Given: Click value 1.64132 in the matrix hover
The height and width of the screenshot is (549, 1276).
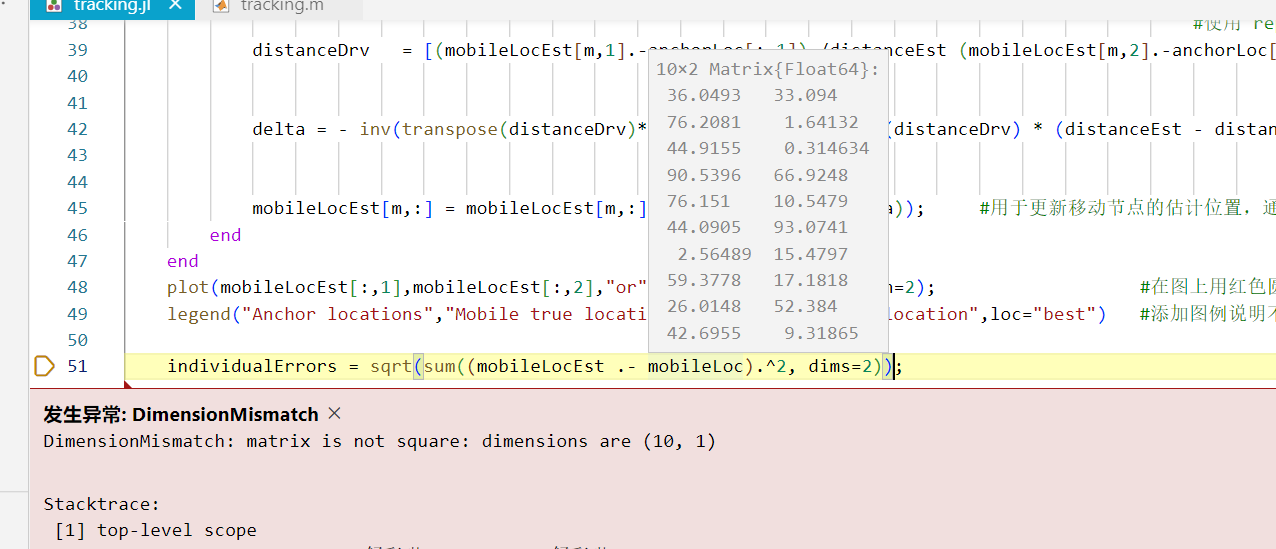Looking at the screenshot, I should pos(821,122).
